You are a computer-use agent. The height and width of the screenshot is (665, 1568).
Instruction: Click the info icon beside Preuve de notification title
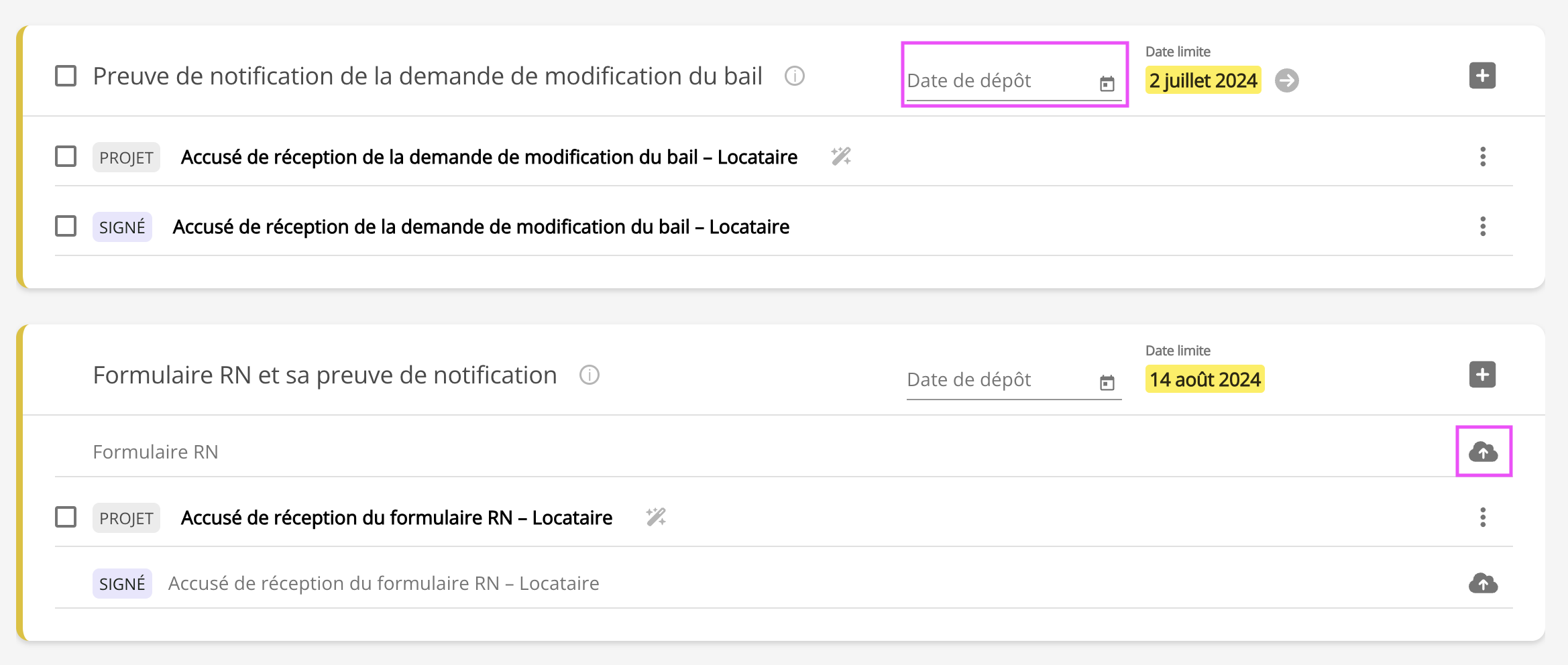795,76
